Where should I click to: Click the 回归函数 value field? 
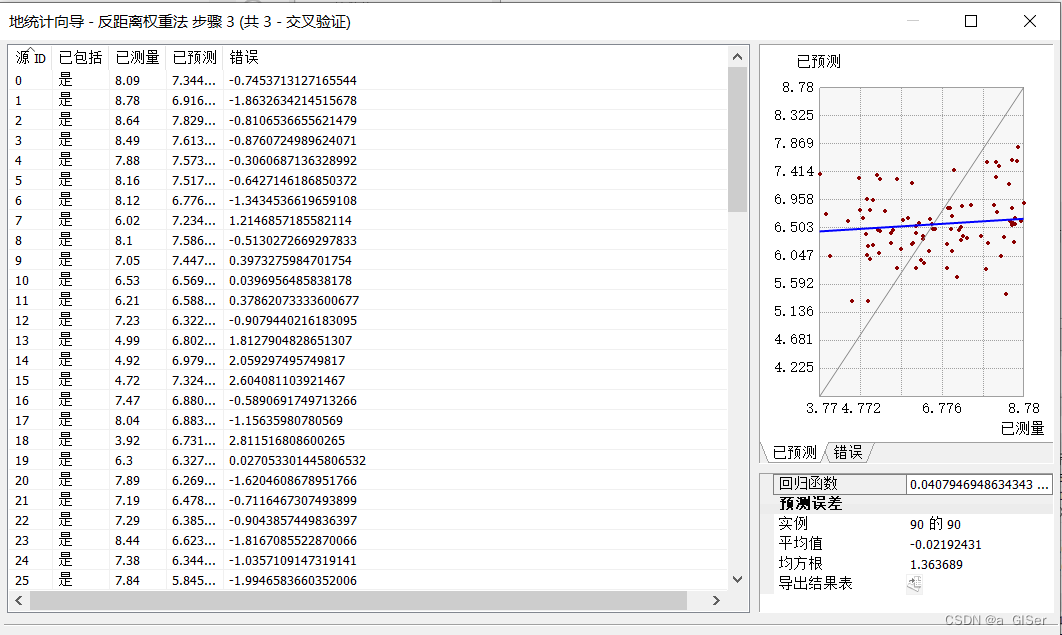979,484
